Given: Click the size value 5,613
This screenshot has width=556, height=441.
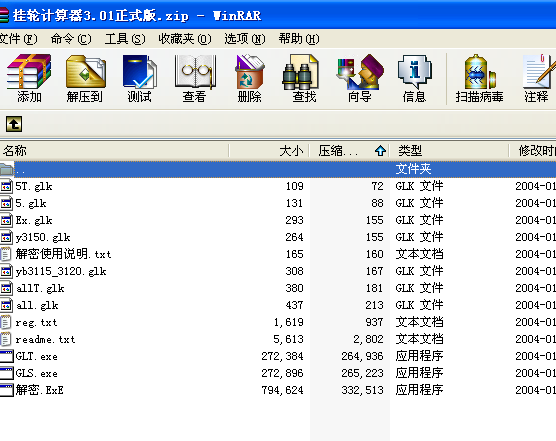Looking at the screenshot, I should pyautogui.click(x=288, y=339).
